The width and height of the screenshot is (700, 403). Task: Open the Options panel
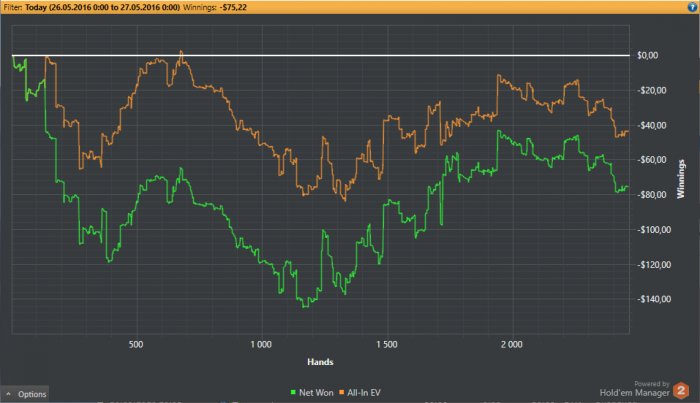(25, 394)
